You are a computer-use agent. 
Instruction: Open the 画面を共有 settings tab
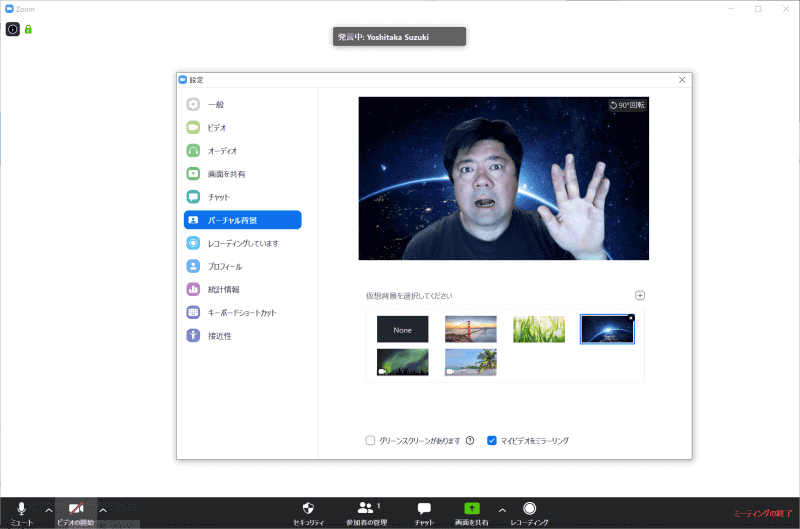[242, 174]
